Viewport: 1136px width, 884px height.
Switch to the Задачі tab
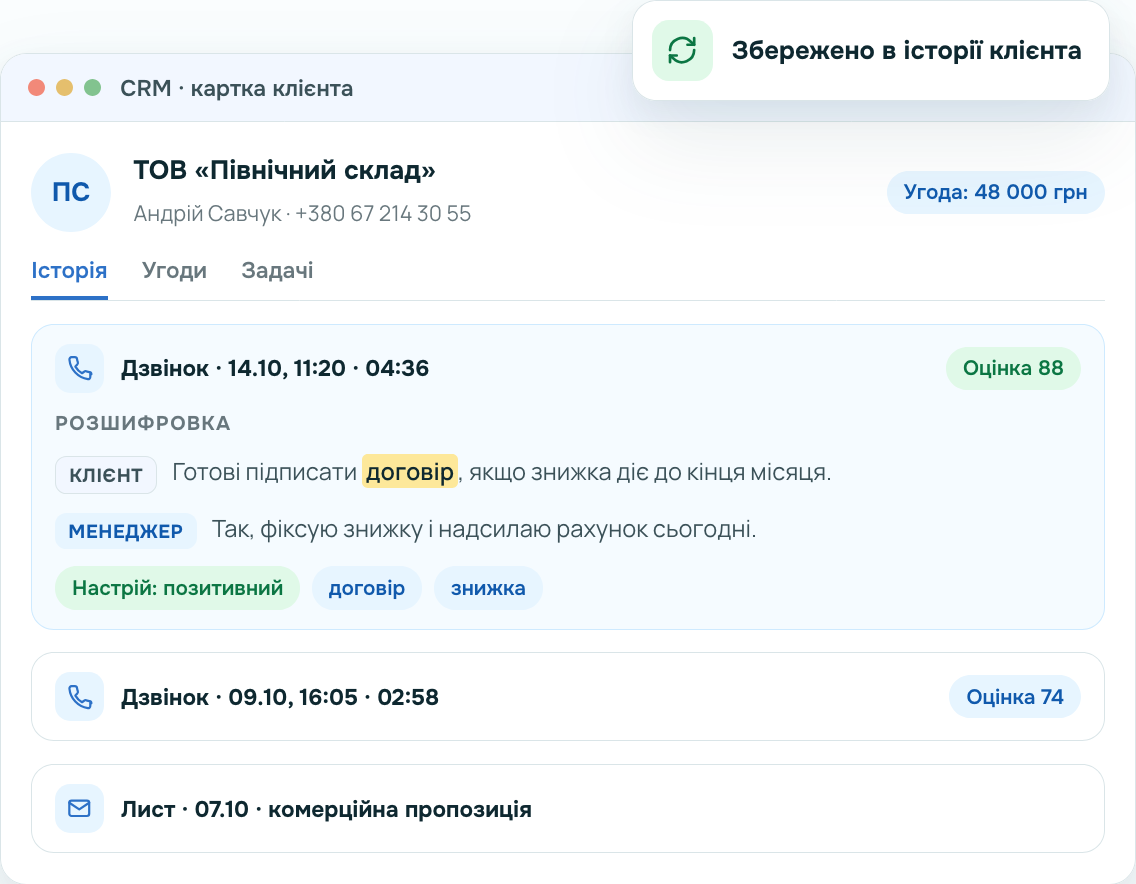click(277, 270)
